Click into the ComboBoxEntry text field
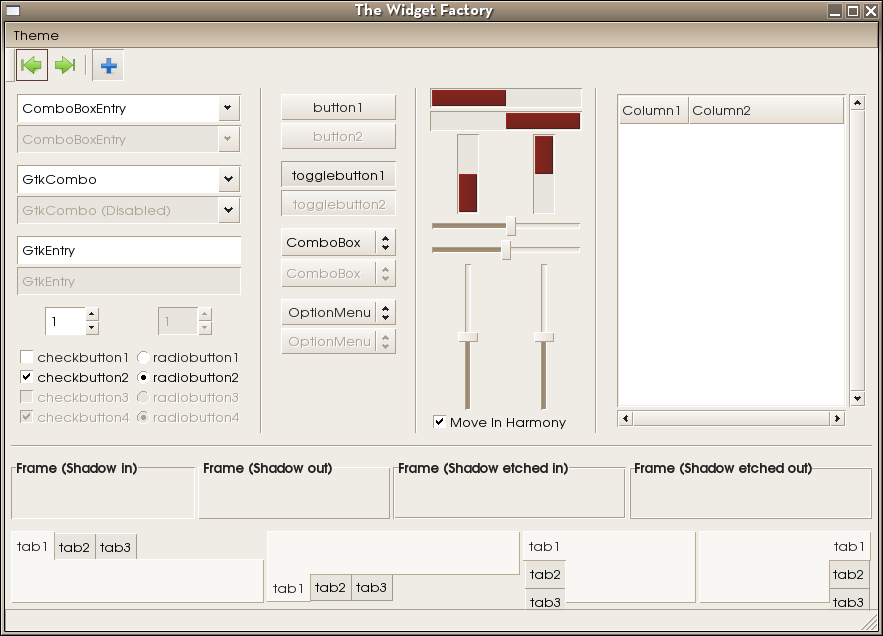Viewport: 883px width, 636px height. point(118,108)
